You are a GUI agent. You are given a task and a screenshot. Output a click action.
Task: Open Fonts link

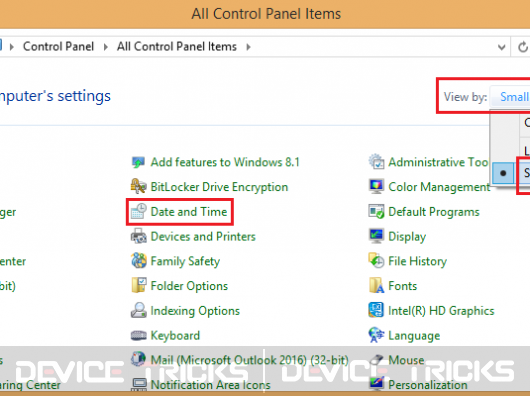(403, 286)
